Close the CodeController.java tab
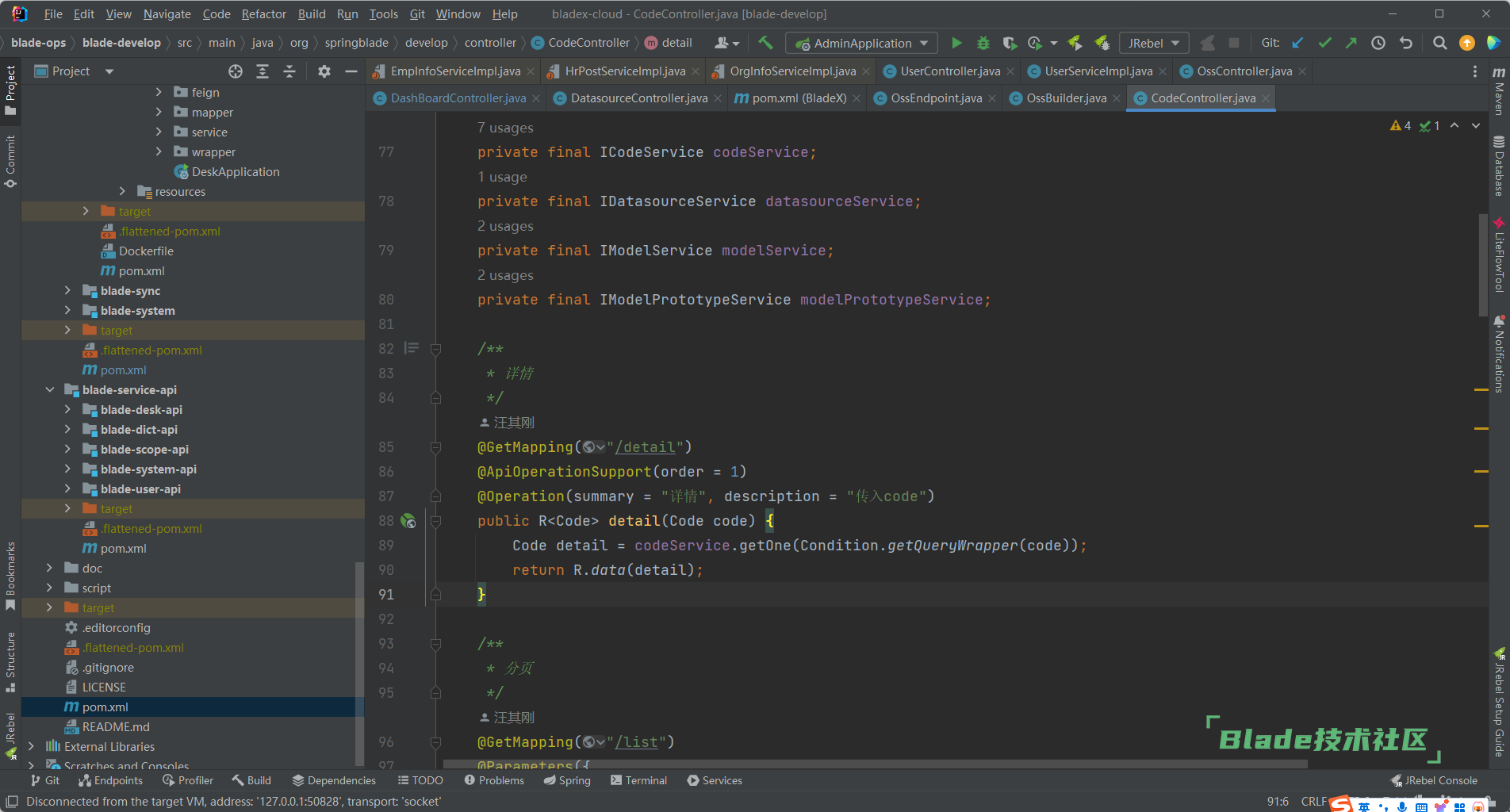The height and width of the screenshot is (812, 1510). pos(1266,98)
